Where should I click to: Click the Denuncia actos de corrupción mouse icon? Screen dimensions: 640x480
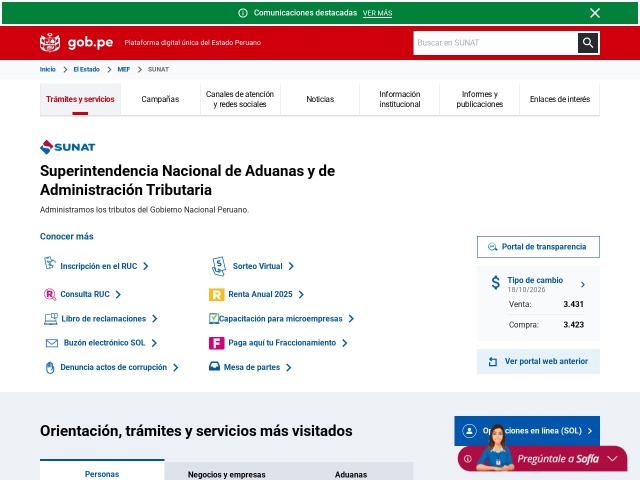pos(50,368)
